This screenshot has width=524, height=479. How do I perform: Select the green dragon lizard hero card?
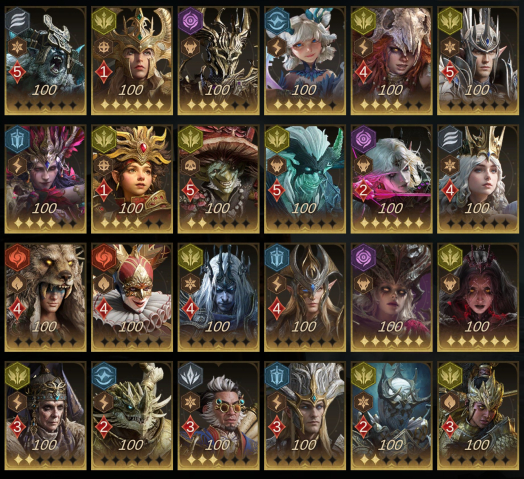[132, 416]
